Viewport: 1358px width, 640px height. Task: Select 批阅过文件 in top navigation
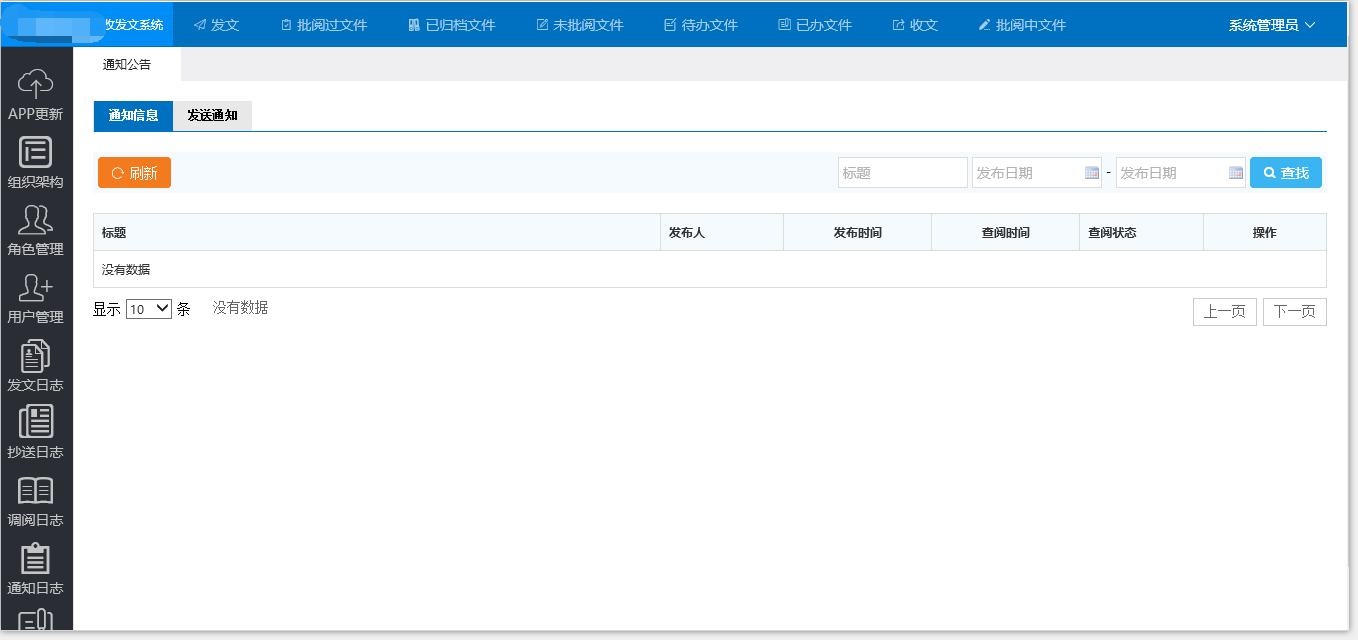pos(324,24)
